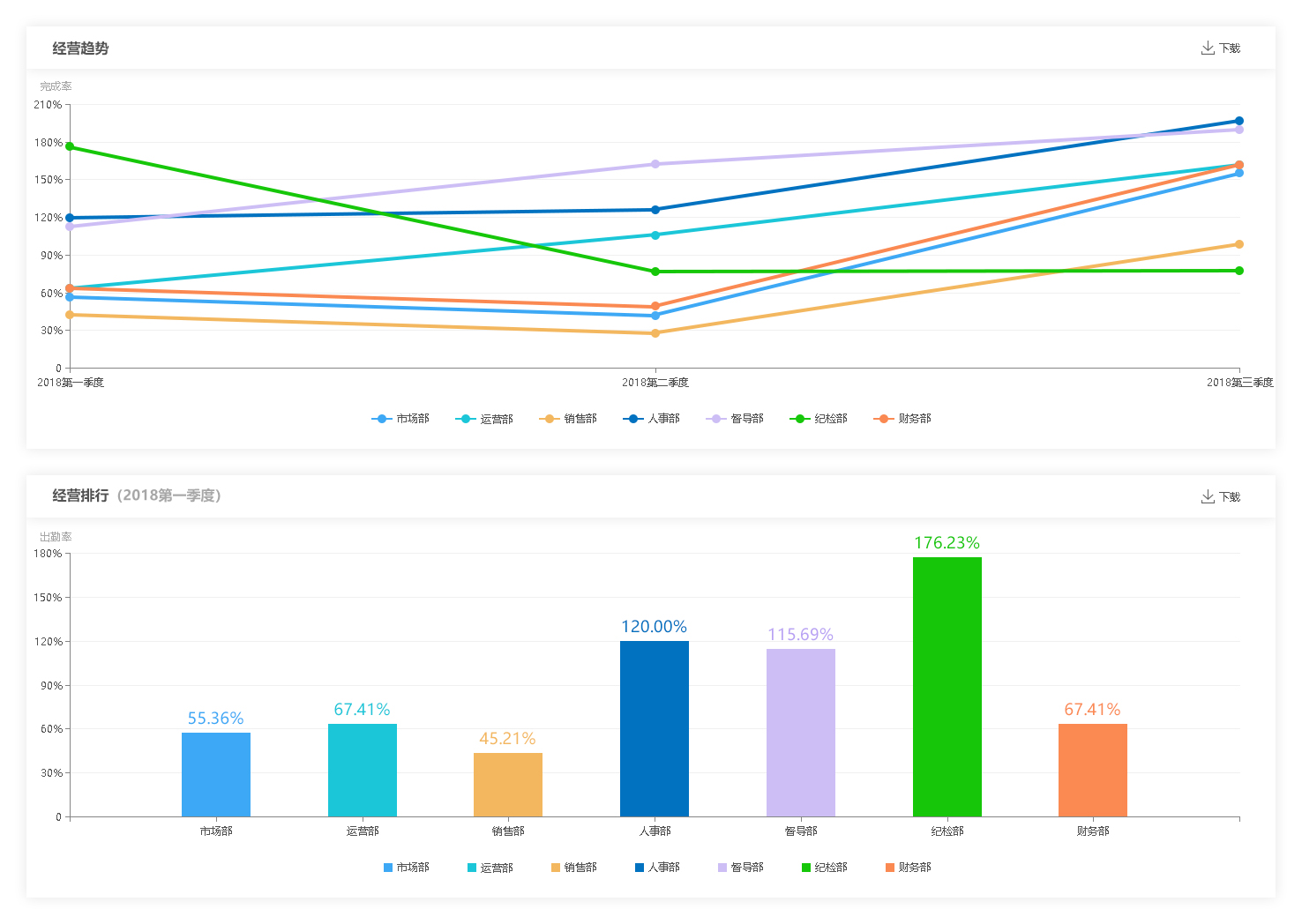Click the 纪检部 bar showing 176.23%

click(x=947, y=687)
